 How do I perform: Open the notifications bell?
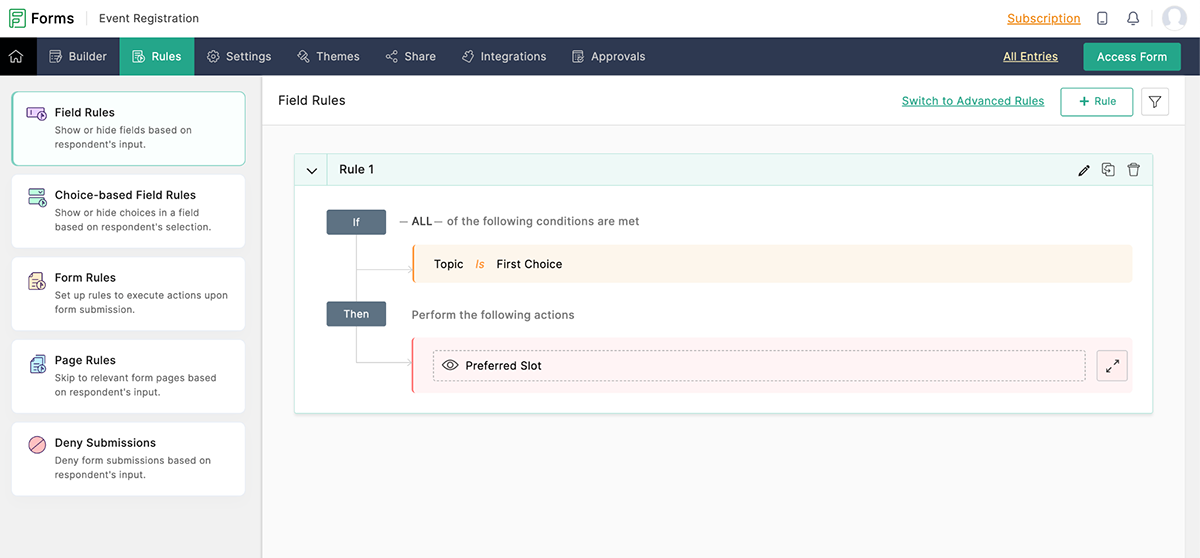1133,19
